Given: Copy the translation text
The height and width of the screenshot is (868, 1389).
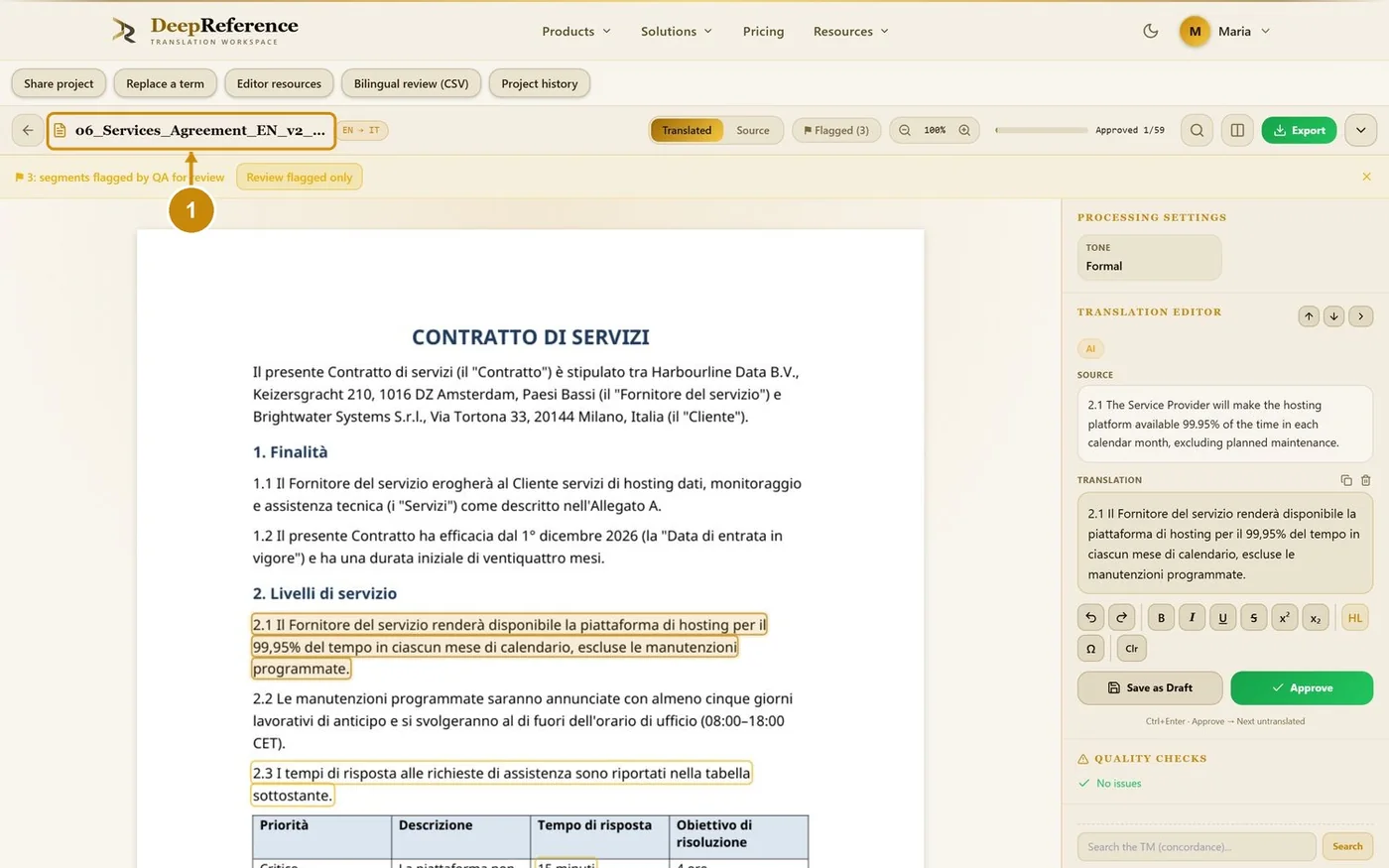Looking at the screenshot, I should pyautogui.click(x=1346, y=480).
